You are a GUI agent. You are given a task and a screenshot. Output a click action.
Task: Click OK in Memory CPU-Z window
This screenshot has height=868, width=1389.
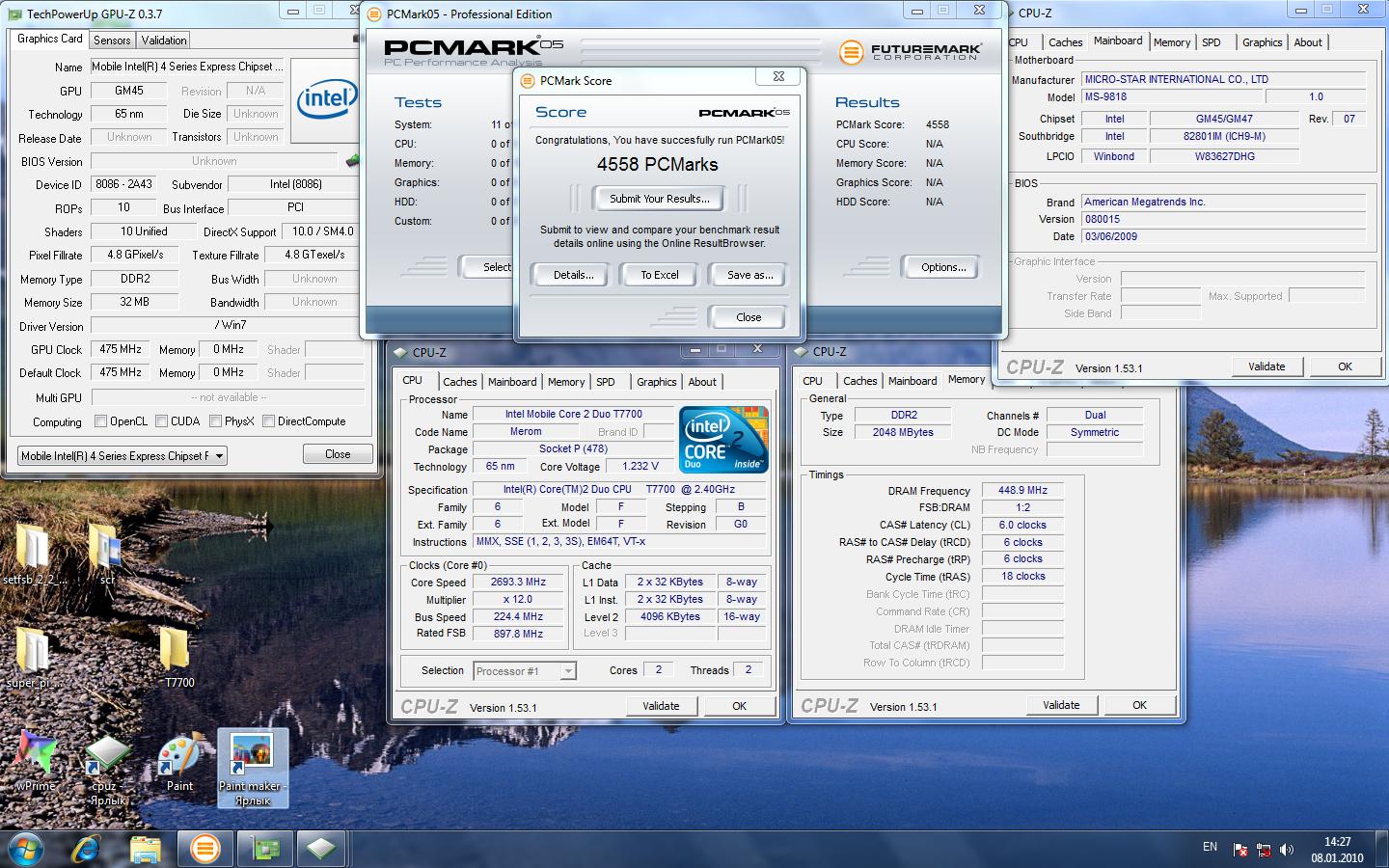pyautogui.click(x=1139, y=705)
